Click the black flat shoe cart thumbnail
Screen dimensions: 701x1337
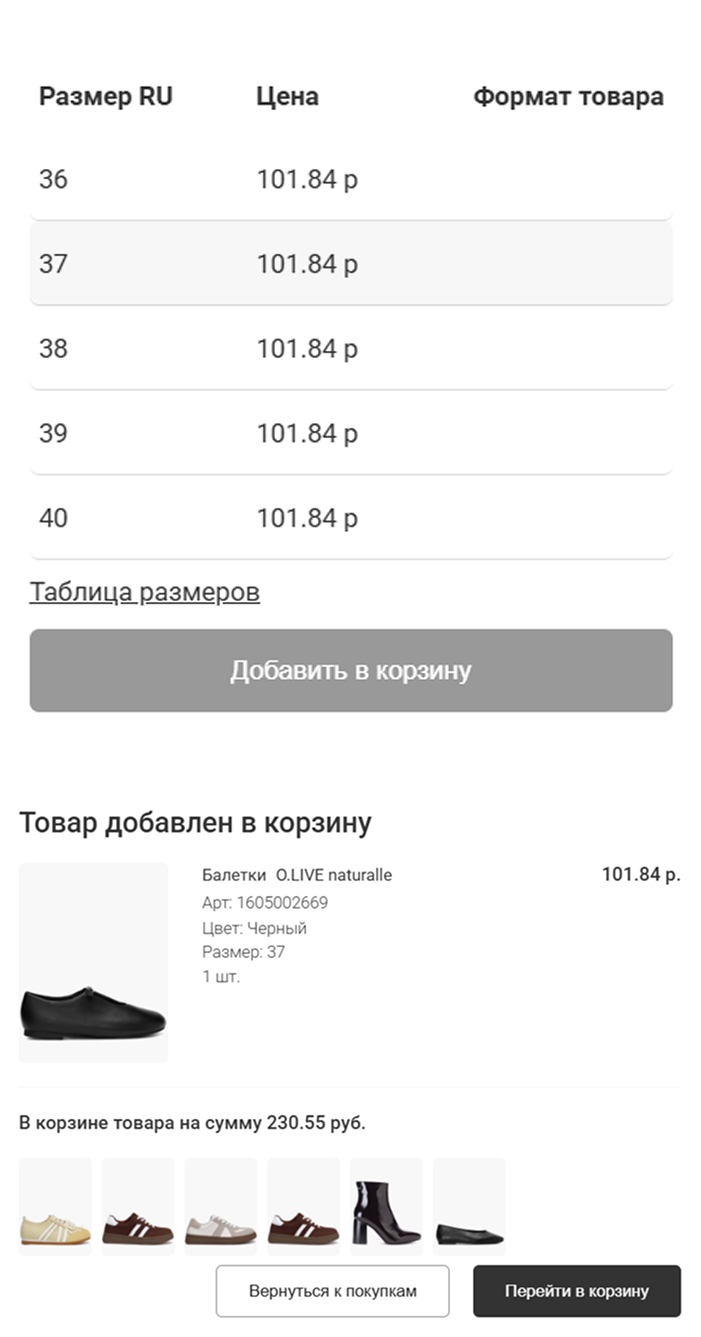(469, 1204)
